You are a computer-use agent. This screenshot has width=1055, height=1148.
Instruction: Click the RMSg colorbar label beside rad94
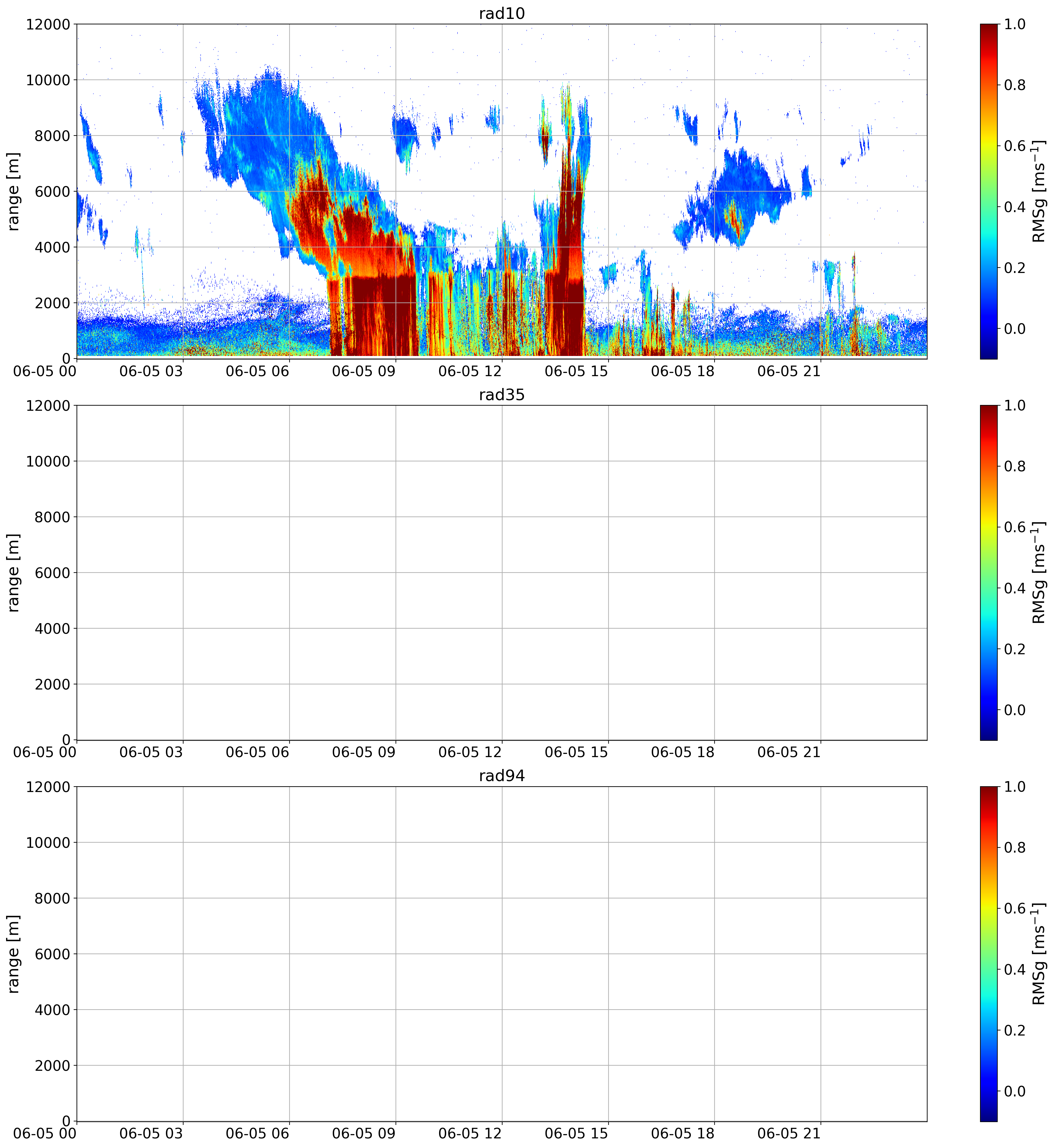(x=1039, y=954)
